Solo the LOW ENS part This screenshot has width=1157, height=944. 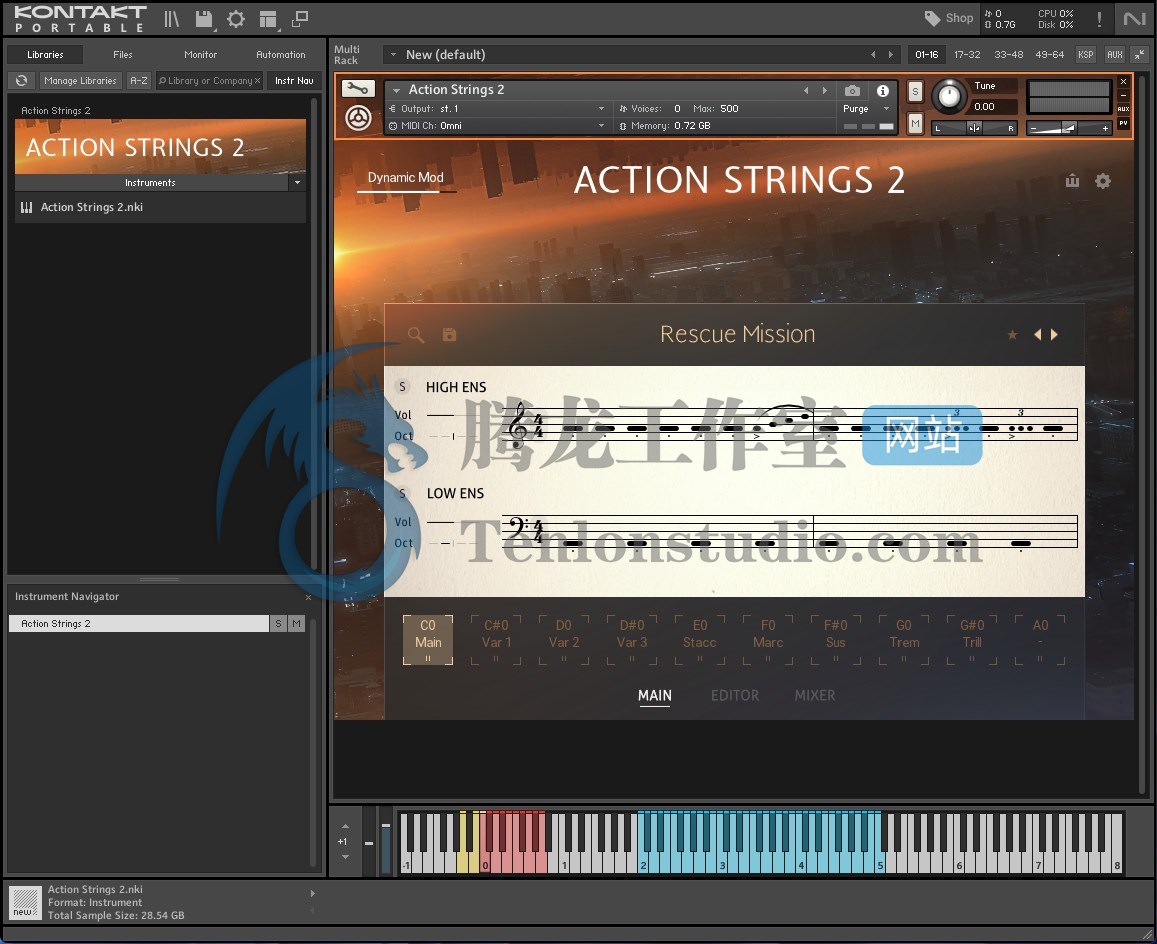[x=402, y=493]
